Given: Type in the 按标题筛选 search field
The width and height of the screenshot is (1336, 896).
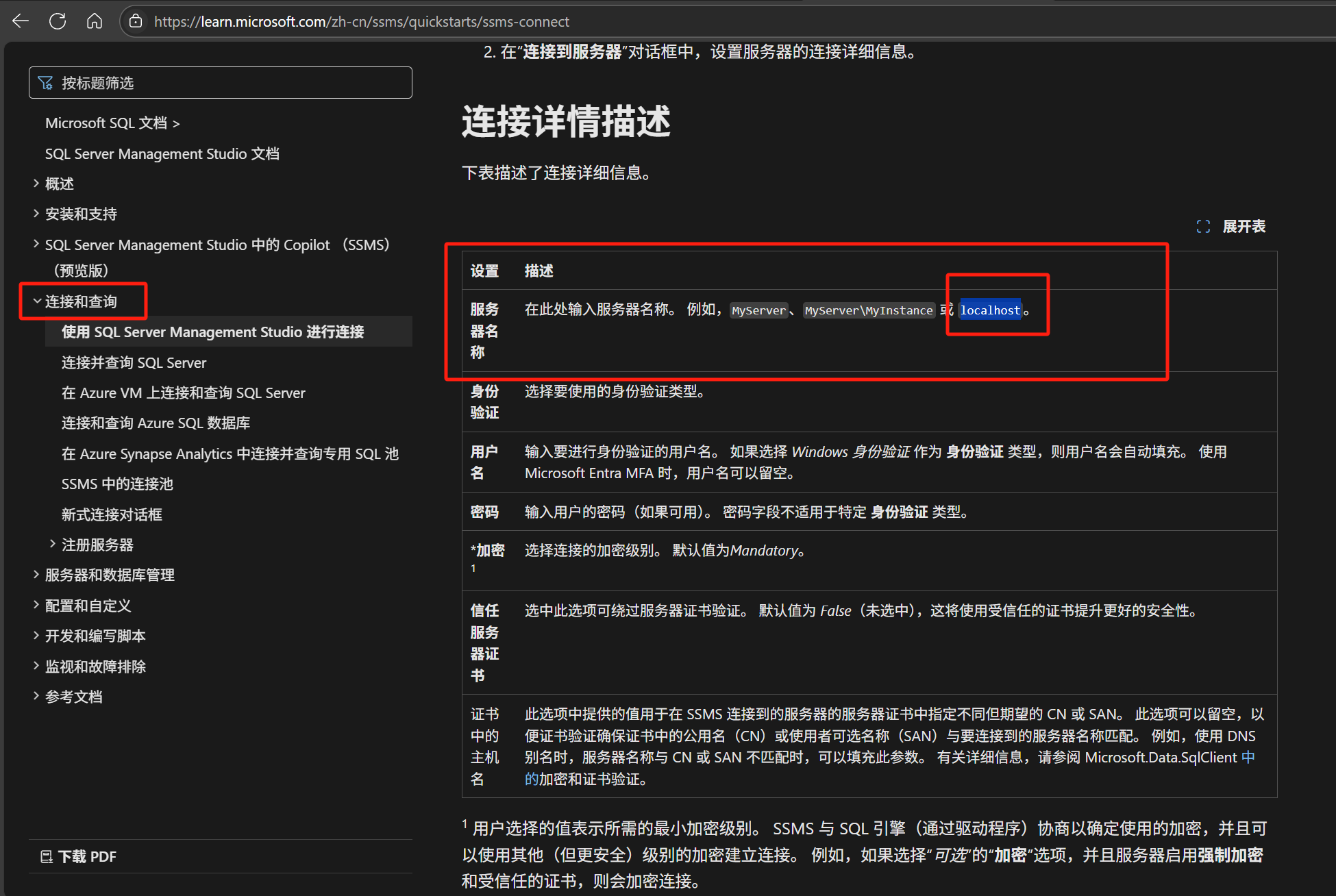Looking at the screenshot, I should [233, 83].
